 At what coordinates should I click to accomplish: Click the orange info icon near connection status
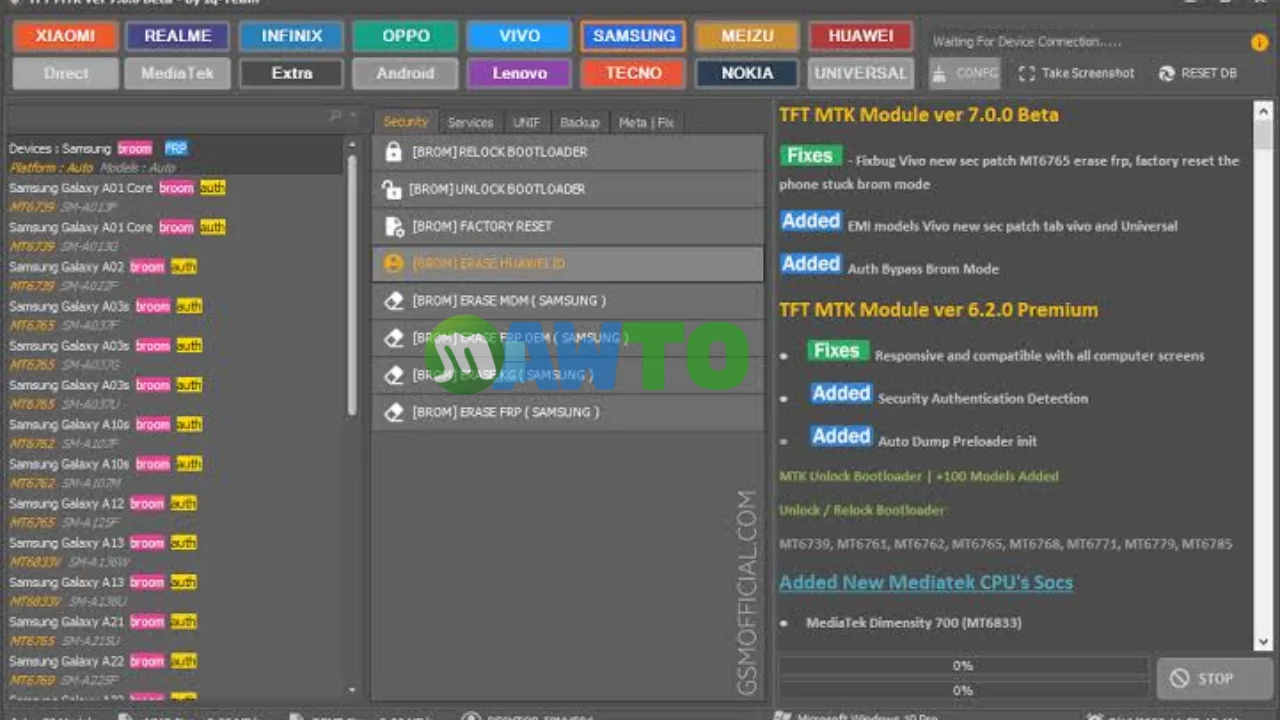coord(1259,42)
